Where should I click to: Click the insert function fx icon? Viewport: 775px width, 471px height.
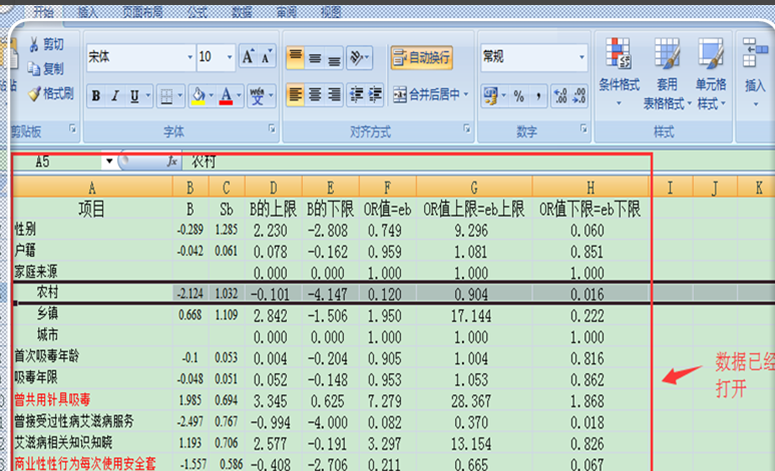pyautogui.click(x=171, y=161)
